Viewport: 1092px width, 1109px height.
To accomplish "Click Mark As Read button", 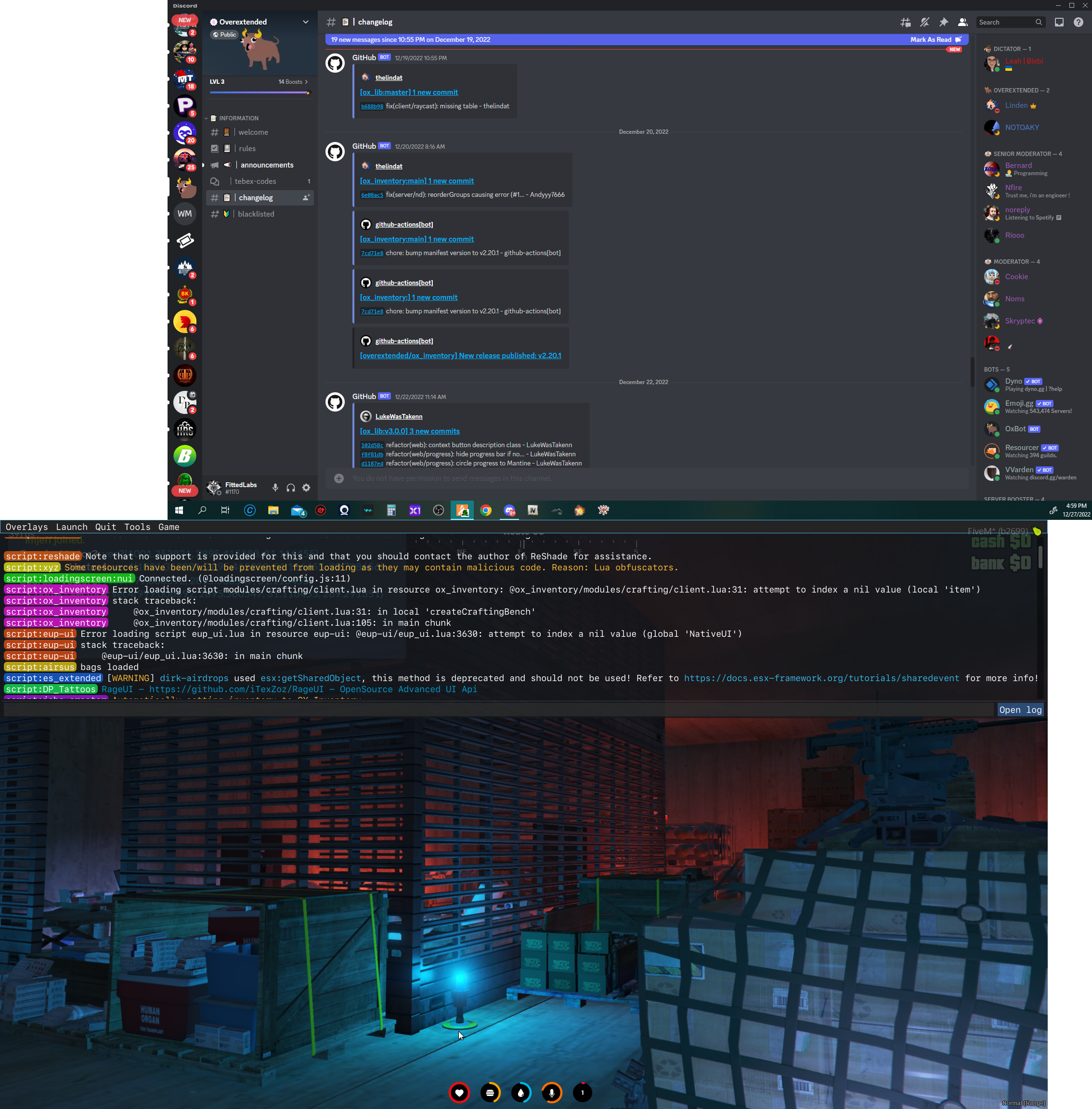I will [936, 39].
